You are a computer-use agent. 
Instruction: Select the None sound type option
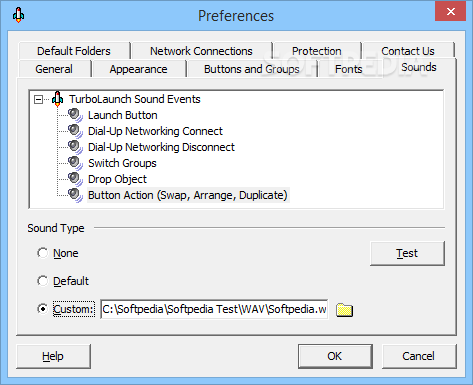tap(42, 253)
